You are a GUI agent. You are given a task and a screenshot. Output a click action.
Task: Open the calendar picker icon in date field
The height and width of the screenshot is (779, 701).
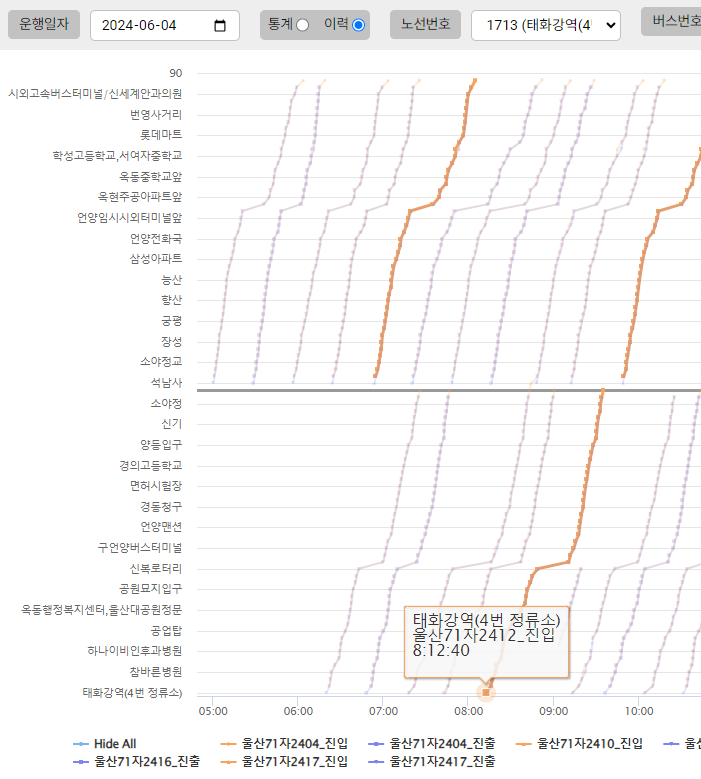point(220,25)
